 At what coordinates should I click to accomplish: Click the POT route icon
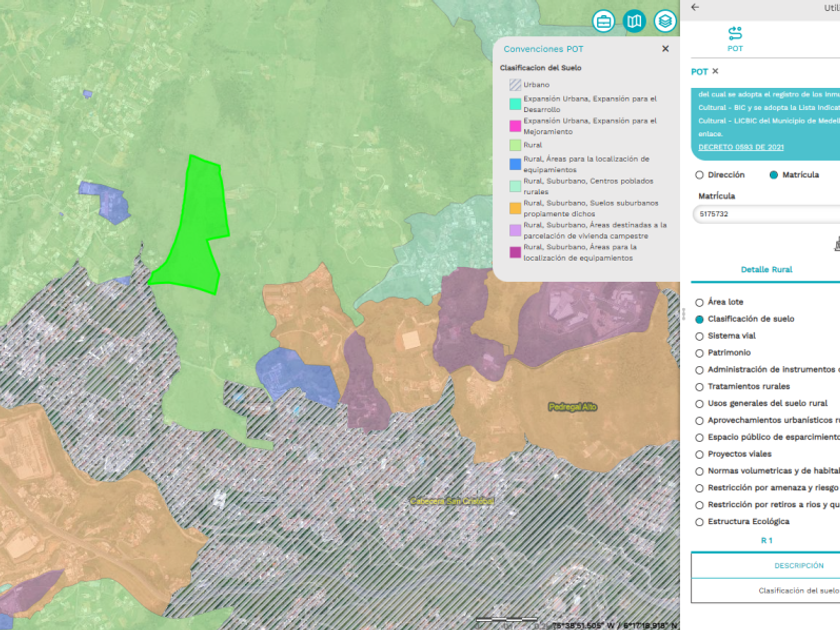pos(735,34)
